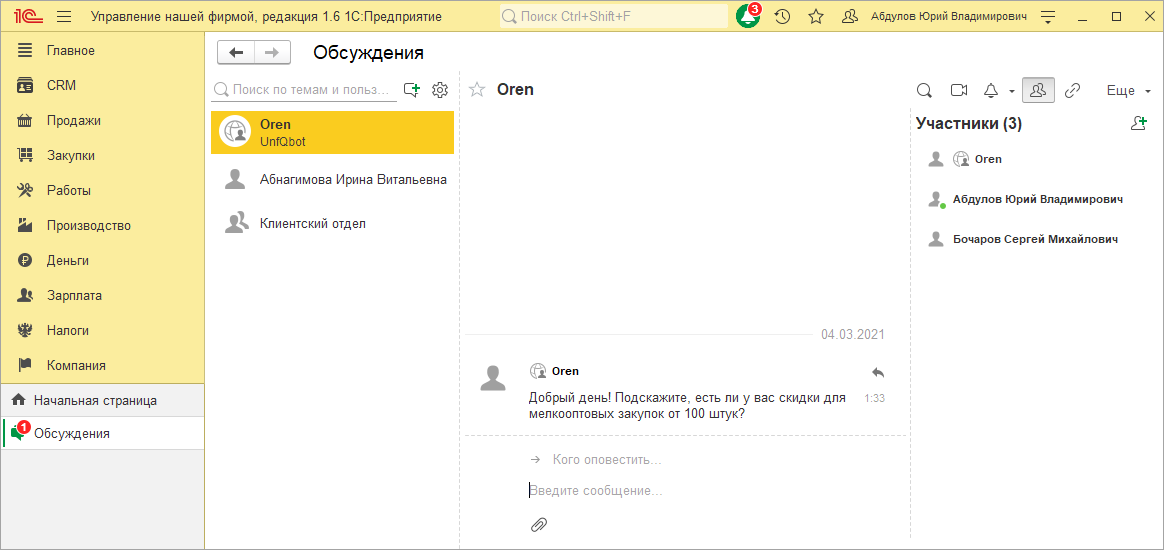The image size is (1164, 550).
Task: Open the Производство section
Action: (x=103, y=226)
